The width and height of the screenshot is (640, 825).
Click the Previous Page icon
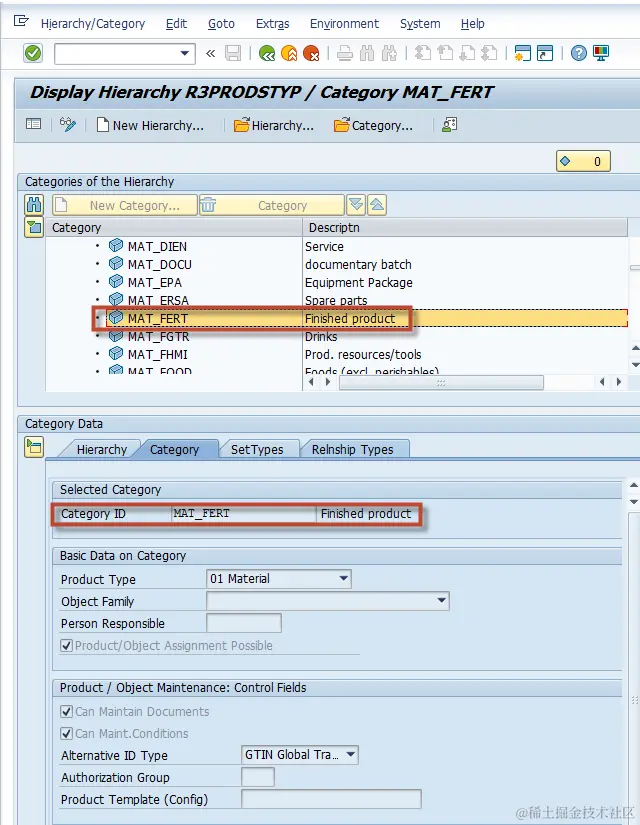pos(445,53)
